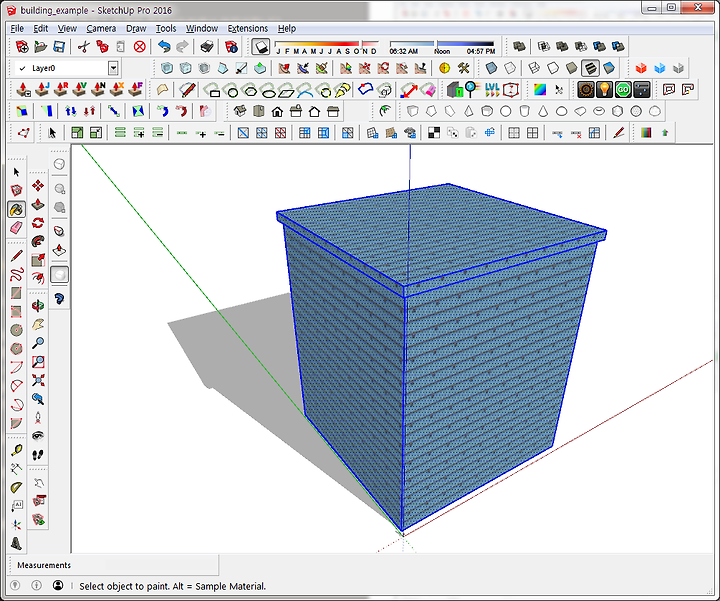The image size is (720, 601).
Task: Open the Layer0 dropdown arrow
Action: [x=113, y=68]
